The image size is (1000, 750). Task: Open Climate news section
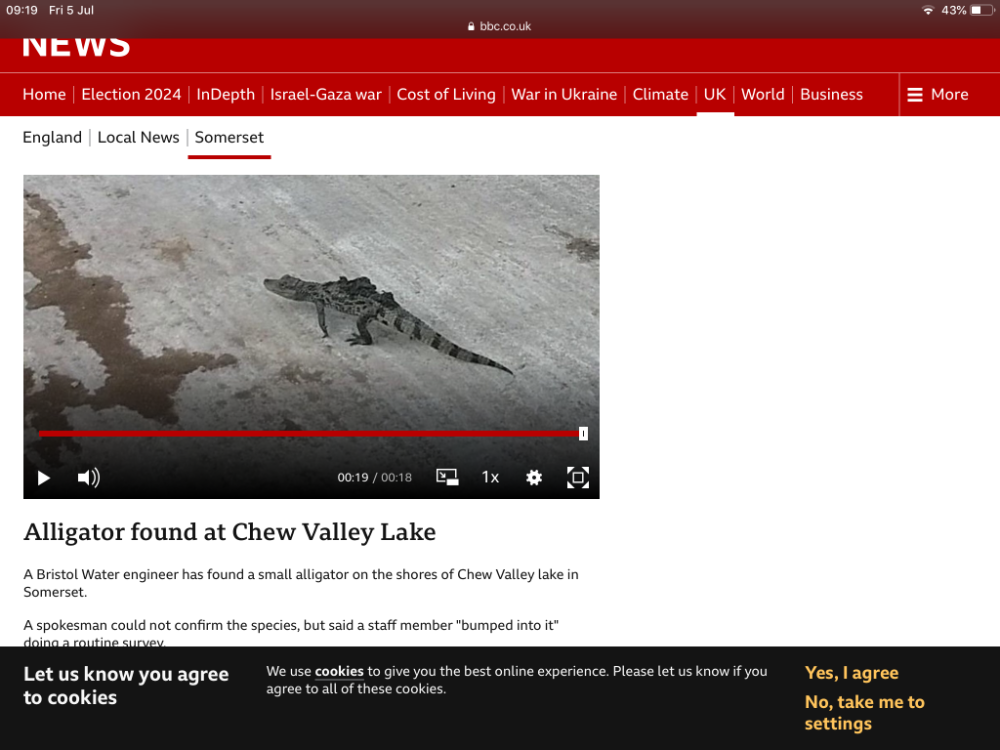660,94
